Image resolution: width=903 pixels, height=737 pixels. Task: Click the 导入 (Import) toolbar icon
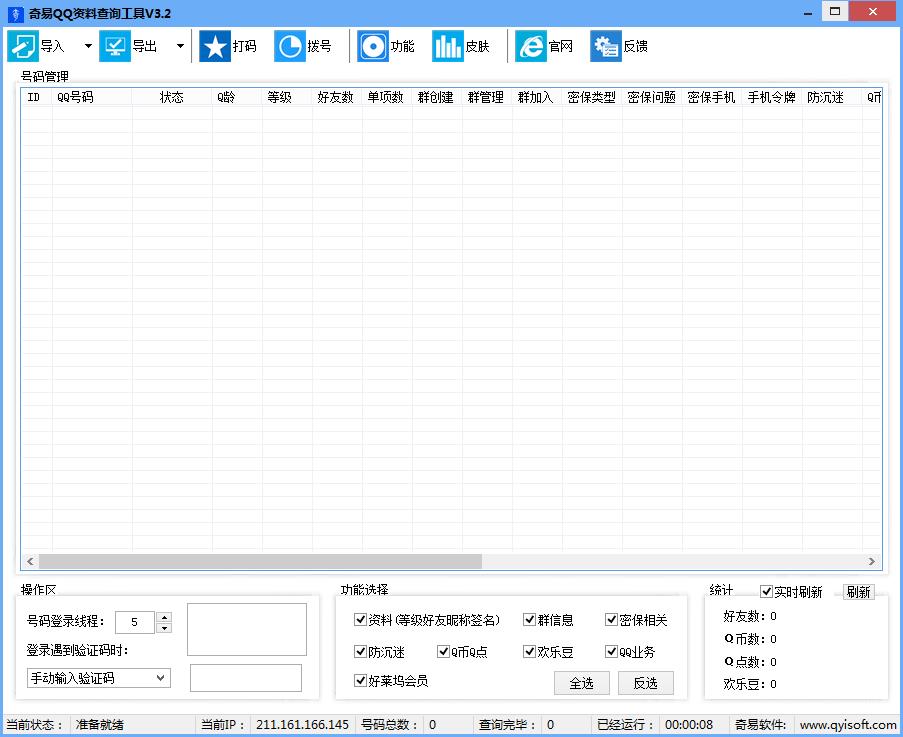23,46
